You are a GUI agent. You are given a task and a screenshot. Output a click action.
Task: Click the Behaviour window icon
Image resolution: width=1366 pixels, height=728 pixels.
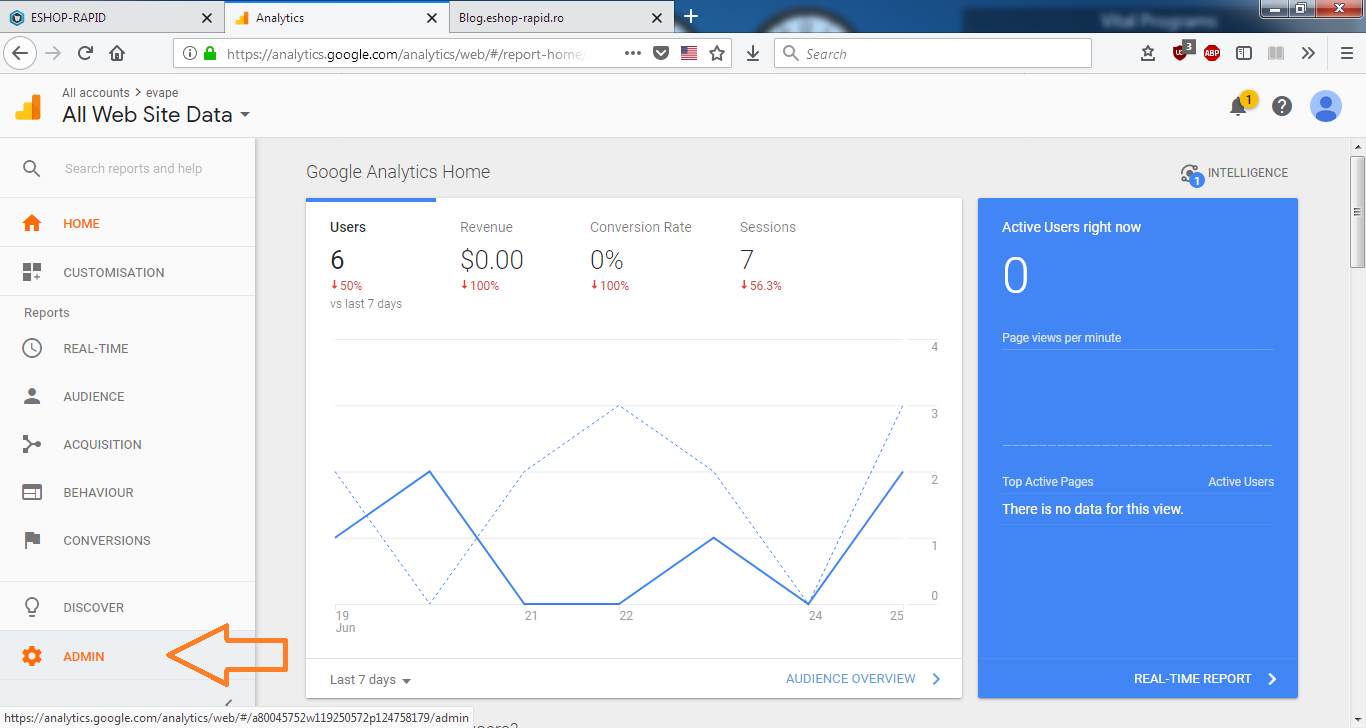(x=32, y=492)
